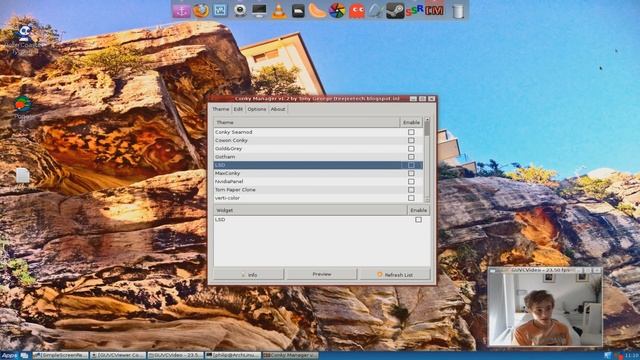Enable the Gold&Grey theme checkbox
Viewport: 640px width, 360px height.
(x=411, y=149)
